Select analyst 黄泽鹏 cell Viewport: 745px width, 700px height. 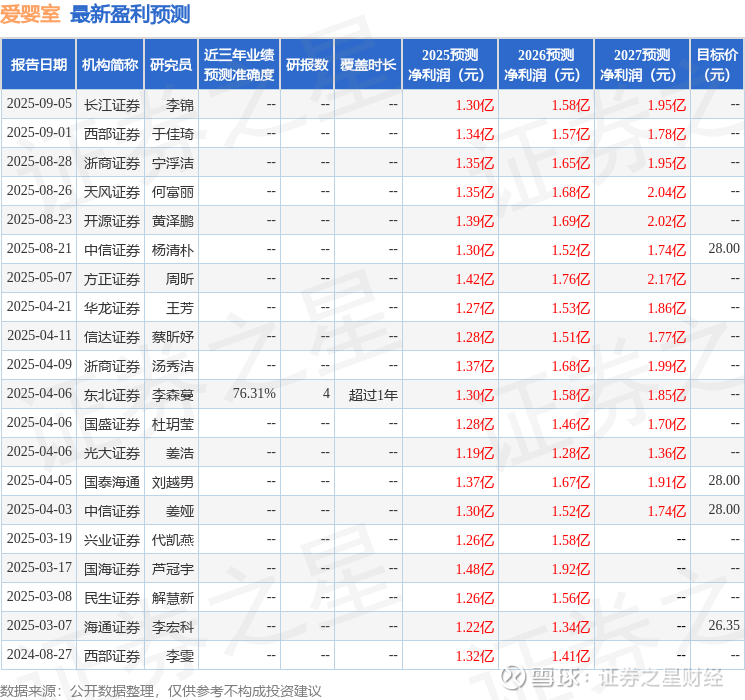tap(173, 221)
